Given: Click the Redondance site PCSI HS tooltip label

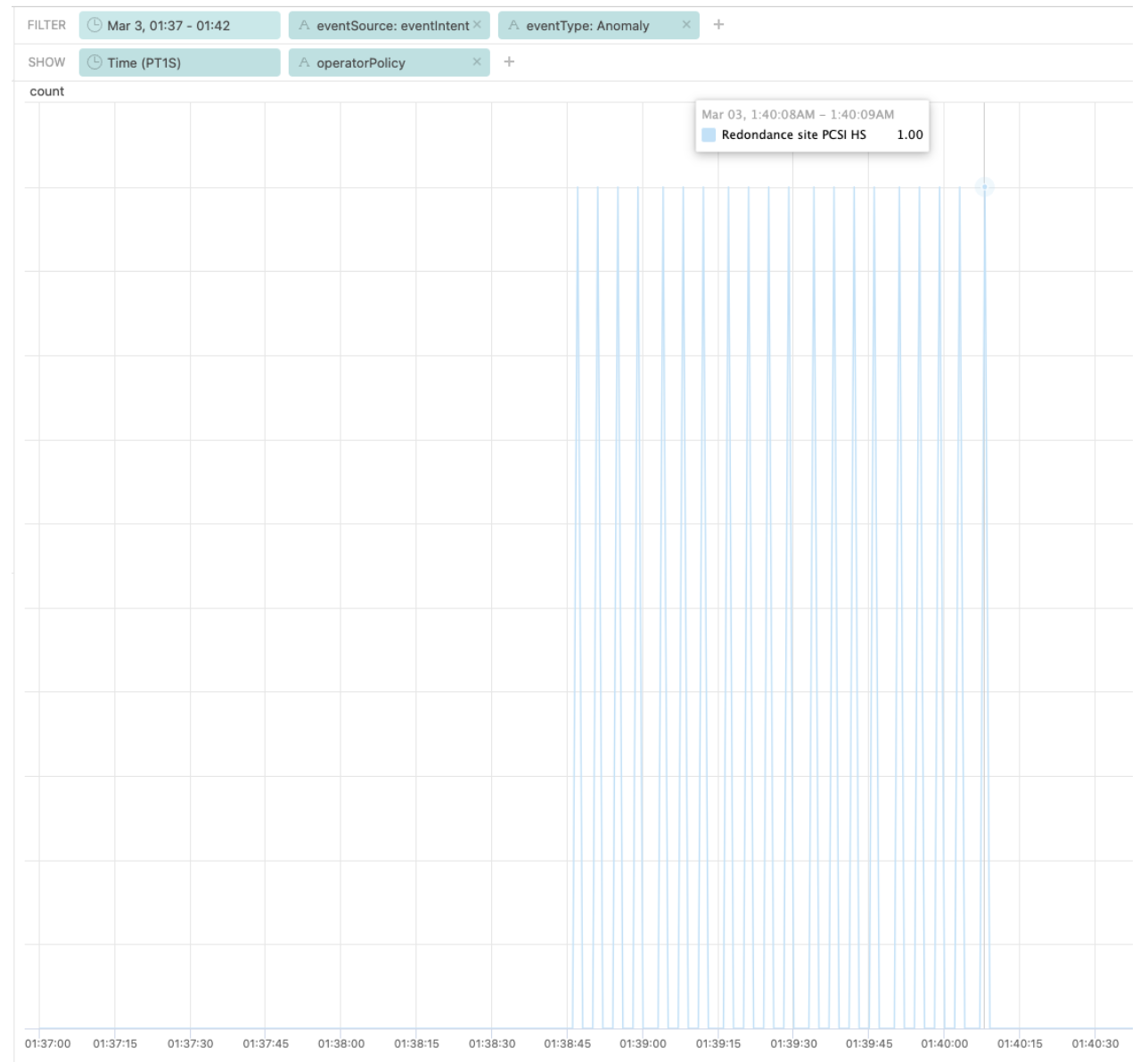Looking at the screenshot, I should (793, 135).
